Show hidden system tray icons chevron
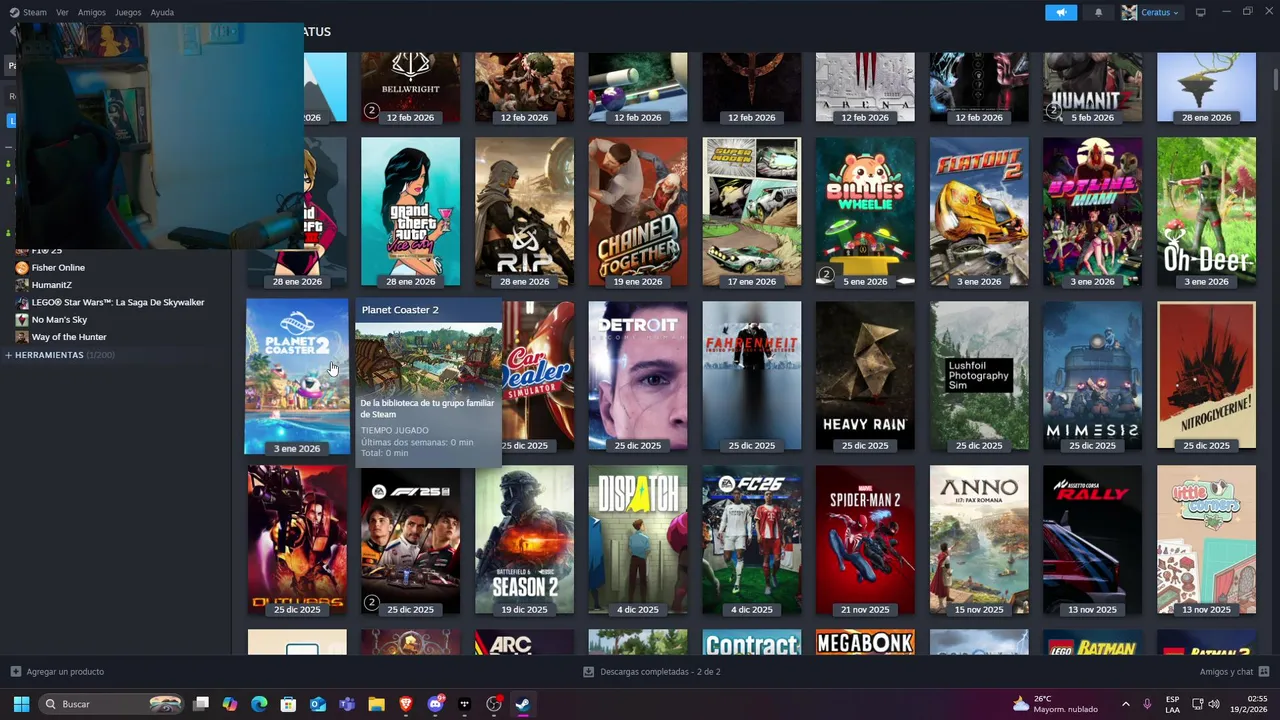 coord(1125,704)
